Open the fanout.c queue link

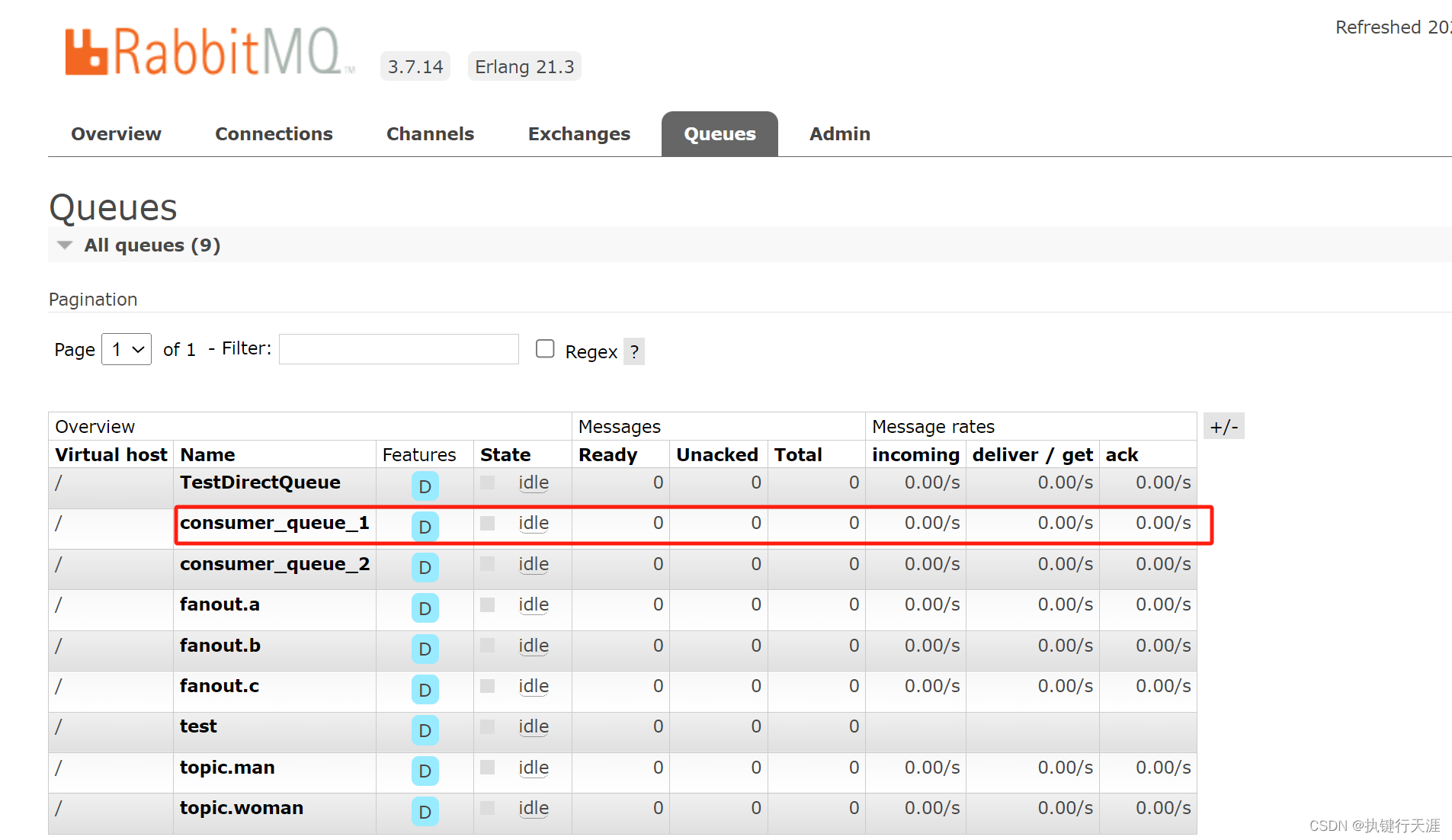tap(220, 686)
